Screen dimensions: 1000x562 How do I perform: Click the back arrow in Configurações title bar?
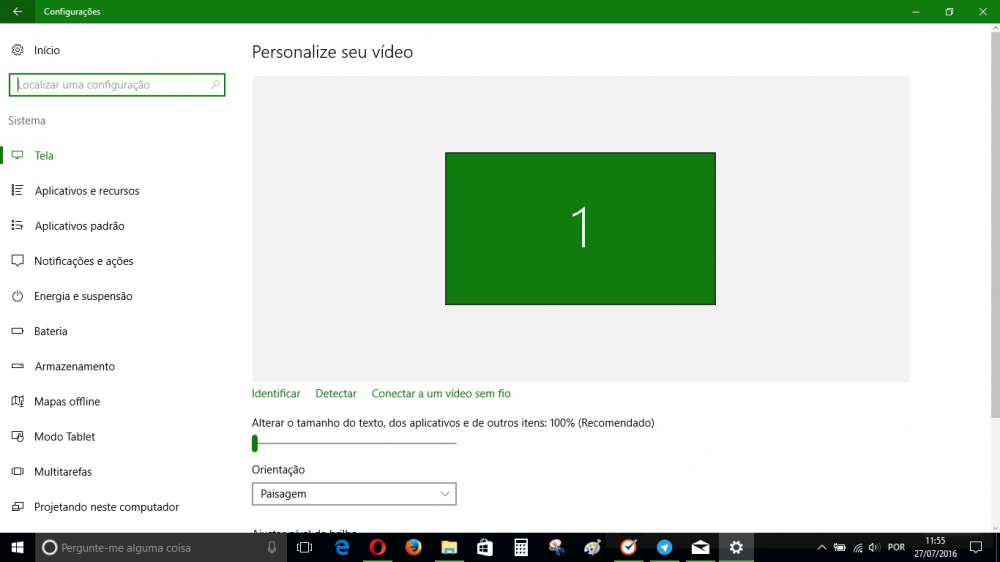pos(17,12)
